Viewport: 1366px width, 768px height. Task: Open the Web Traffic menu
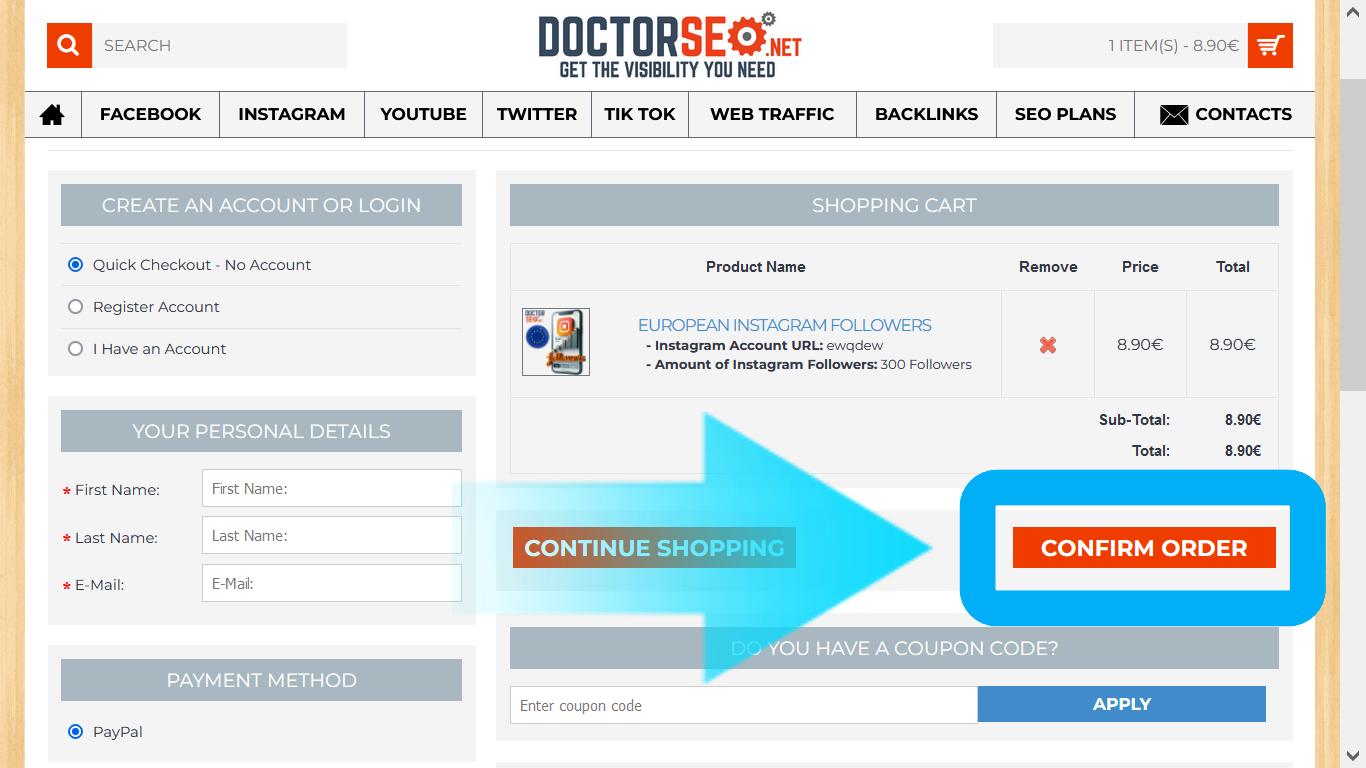click(x=772, y=114)
